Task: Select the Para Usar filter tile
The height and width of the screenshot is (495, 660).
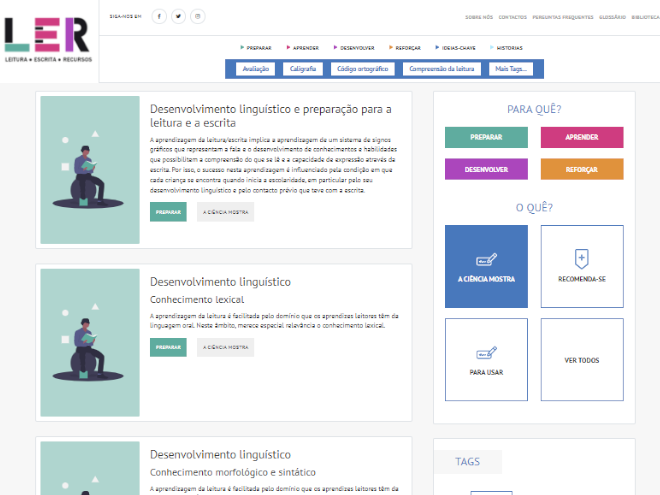Action: point(486,359)
